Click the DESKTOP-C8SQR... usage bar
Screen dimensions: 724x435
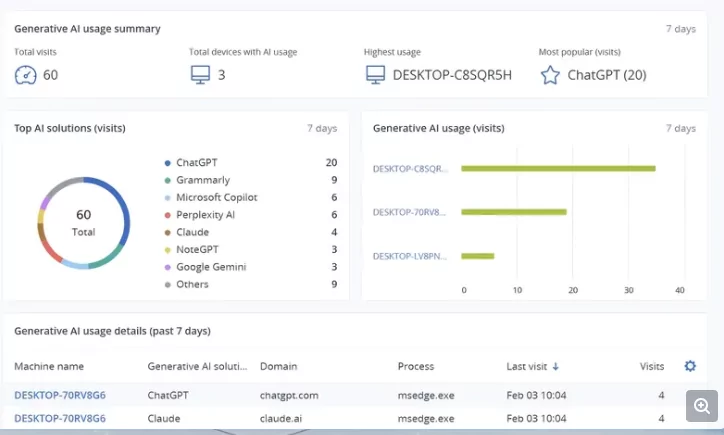click(x=558, y=169)
